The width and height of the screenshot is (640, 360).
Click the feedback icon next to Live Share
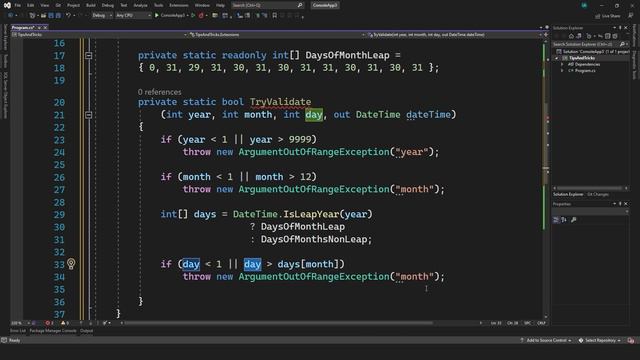coord(631,16)
